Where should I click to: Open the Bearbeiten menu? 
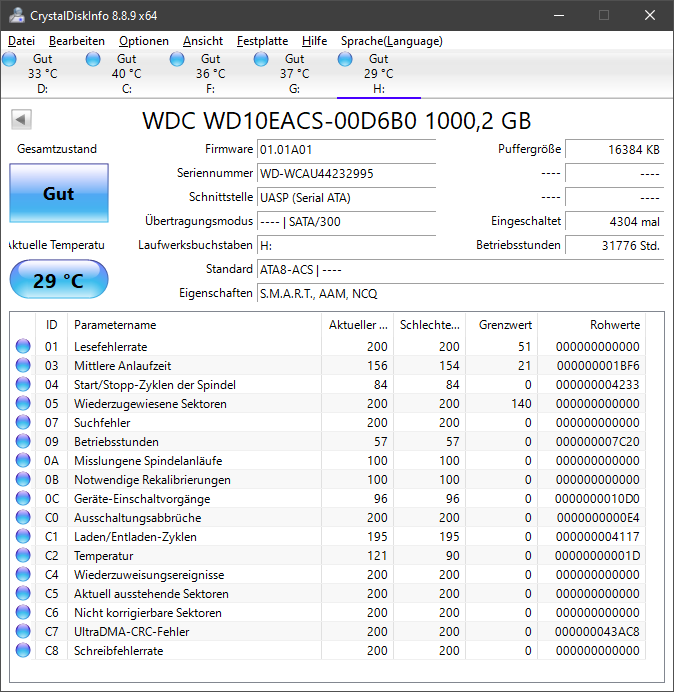tap(77, 41)
